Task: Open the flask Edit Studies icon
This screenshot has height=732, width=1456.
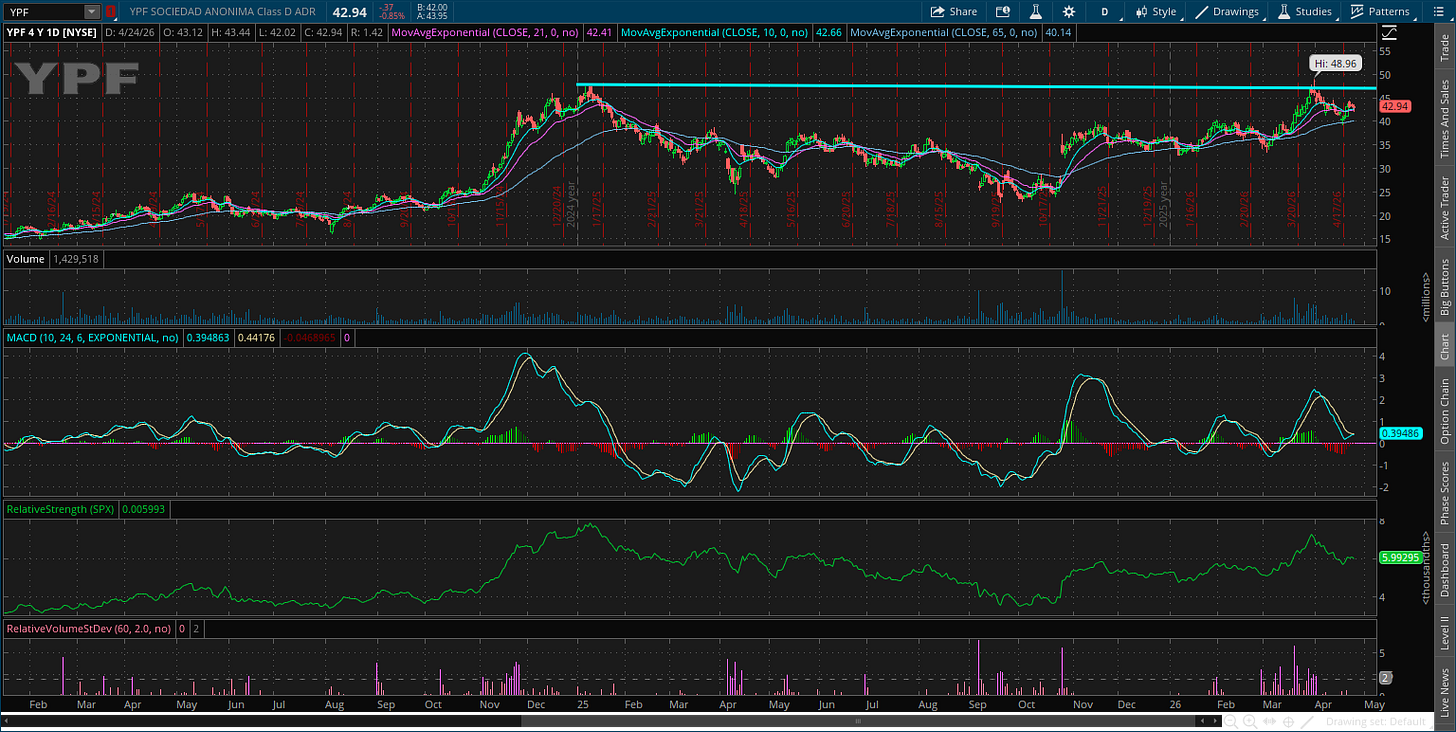Action: (x=1037, y=12)
